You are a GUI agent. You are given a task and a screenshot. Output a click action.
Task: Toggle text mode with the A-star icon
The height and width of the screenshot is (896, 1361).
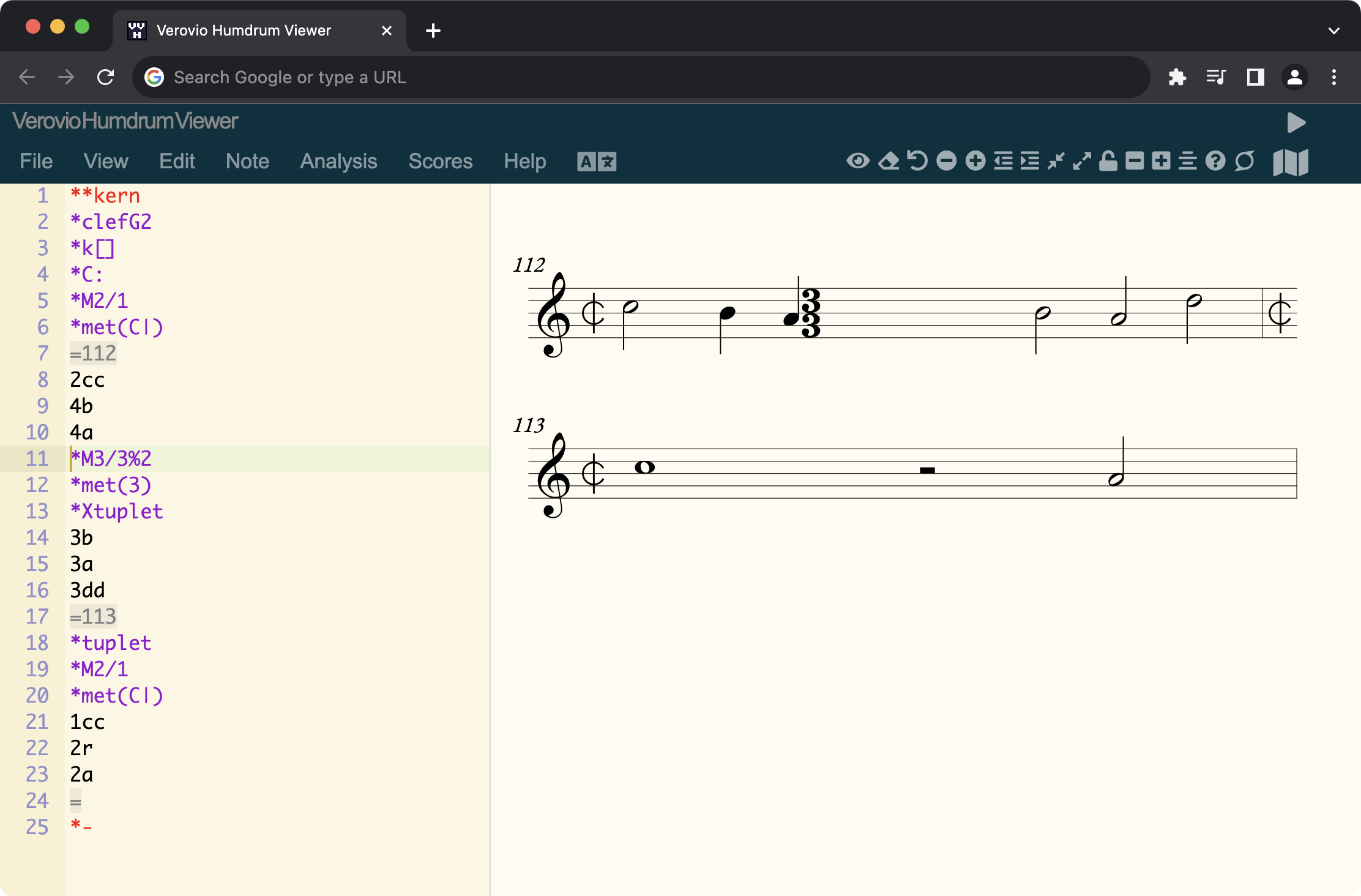pyautogui.click(x=596, y=162)
